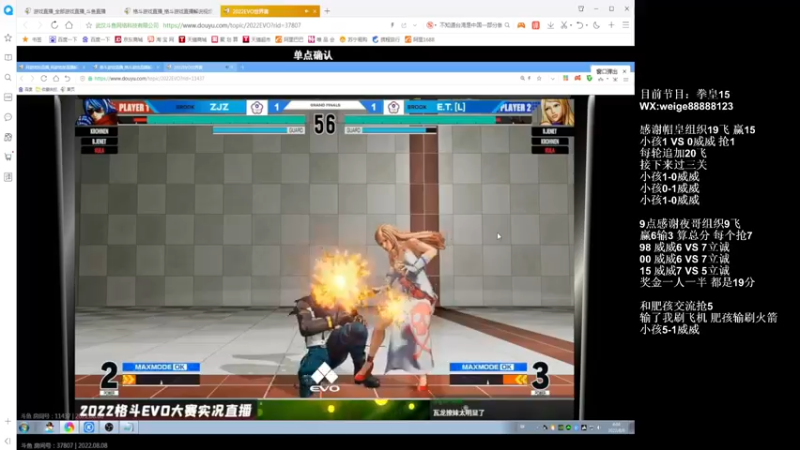The height and width of the screenshot is (450, 800).
Task: Open the 聚划算 bookmark
Action: pos(224,39)
